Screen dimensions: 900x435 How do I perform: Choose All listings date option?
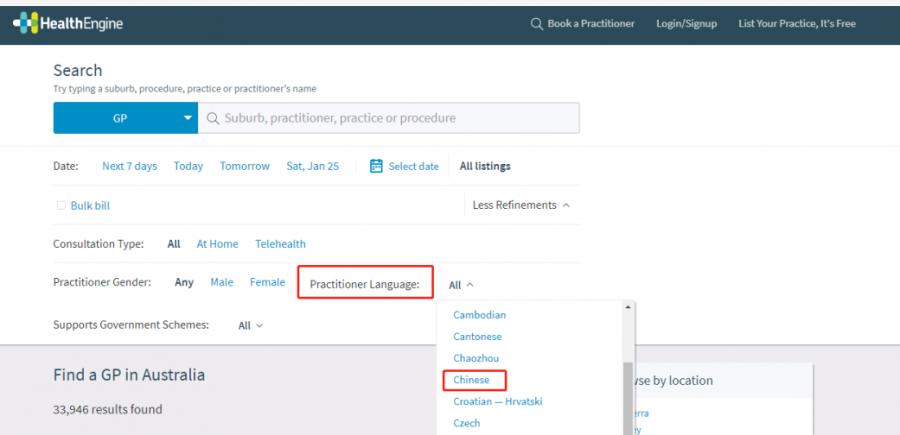485,166
